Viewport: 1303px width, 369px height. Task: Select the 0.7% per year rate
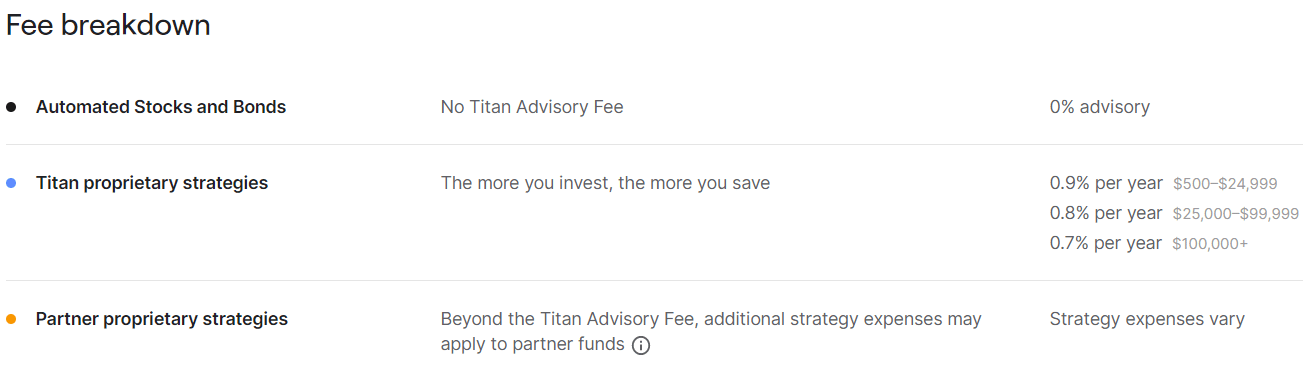[1106, 243]
